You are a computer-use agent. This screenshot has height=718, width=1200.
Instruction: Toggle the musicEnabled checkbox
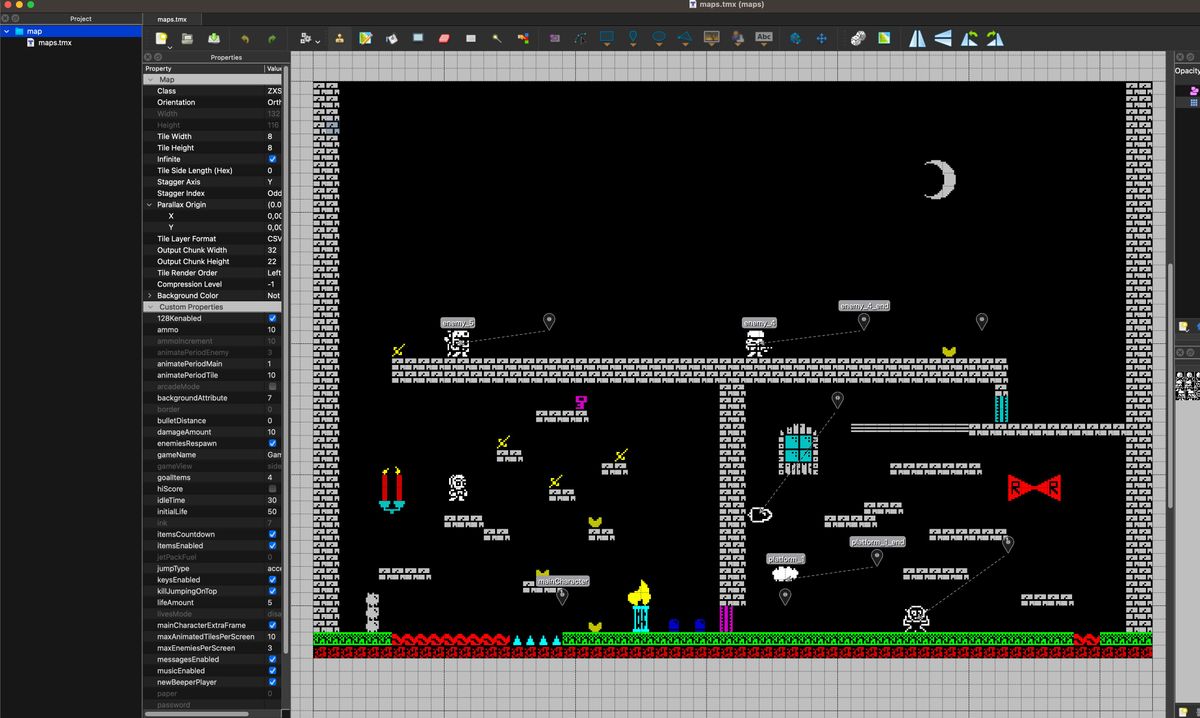point(272,671)
